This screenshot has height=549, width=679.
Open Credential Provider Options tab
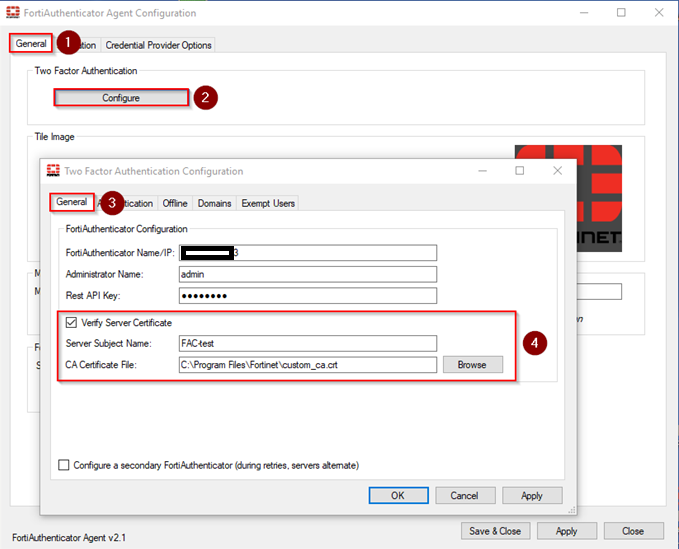[x=158, y=45]
